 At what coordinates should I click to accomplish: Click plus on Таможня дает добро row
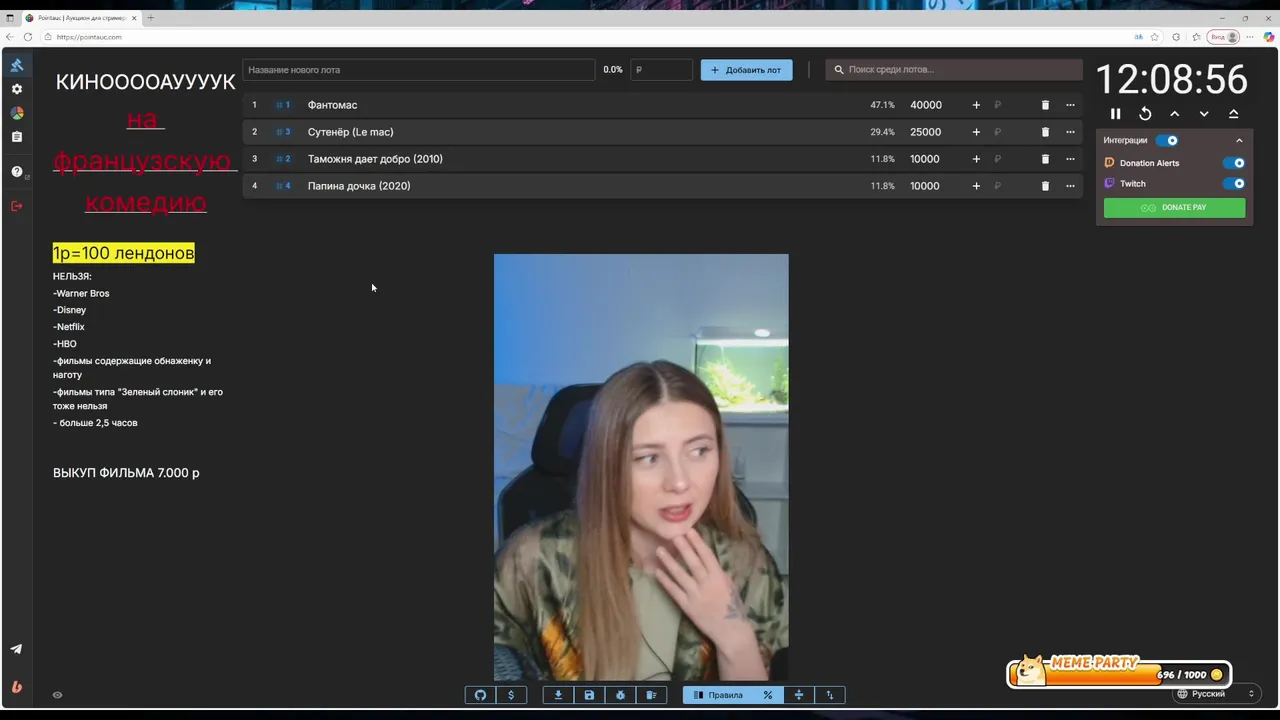pyautogui.click(x=976, y=159)
